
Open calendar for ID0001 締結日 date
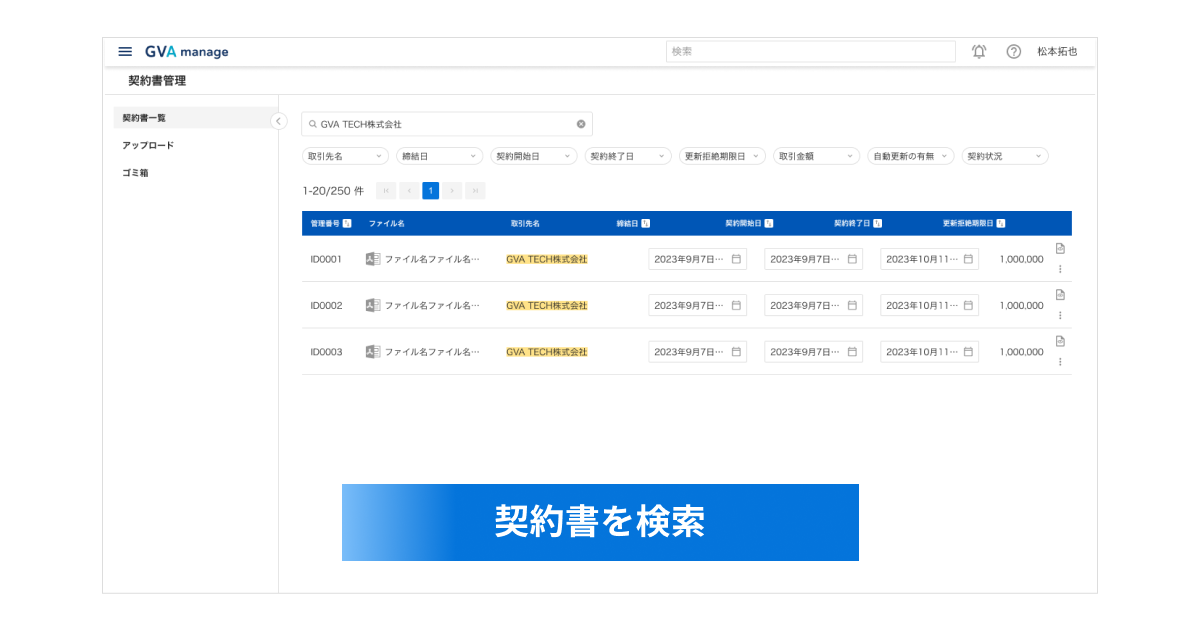[736, 259]
